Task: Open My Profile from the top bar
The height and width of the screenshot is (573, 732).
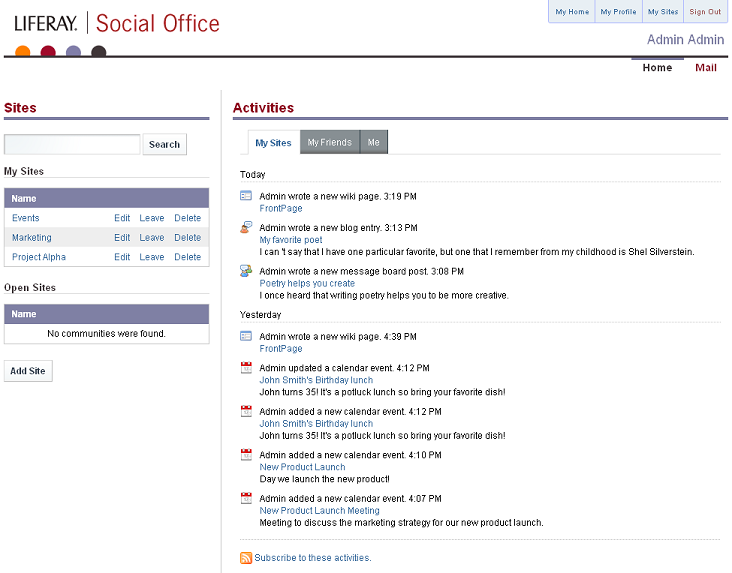Action: point(618,12)
